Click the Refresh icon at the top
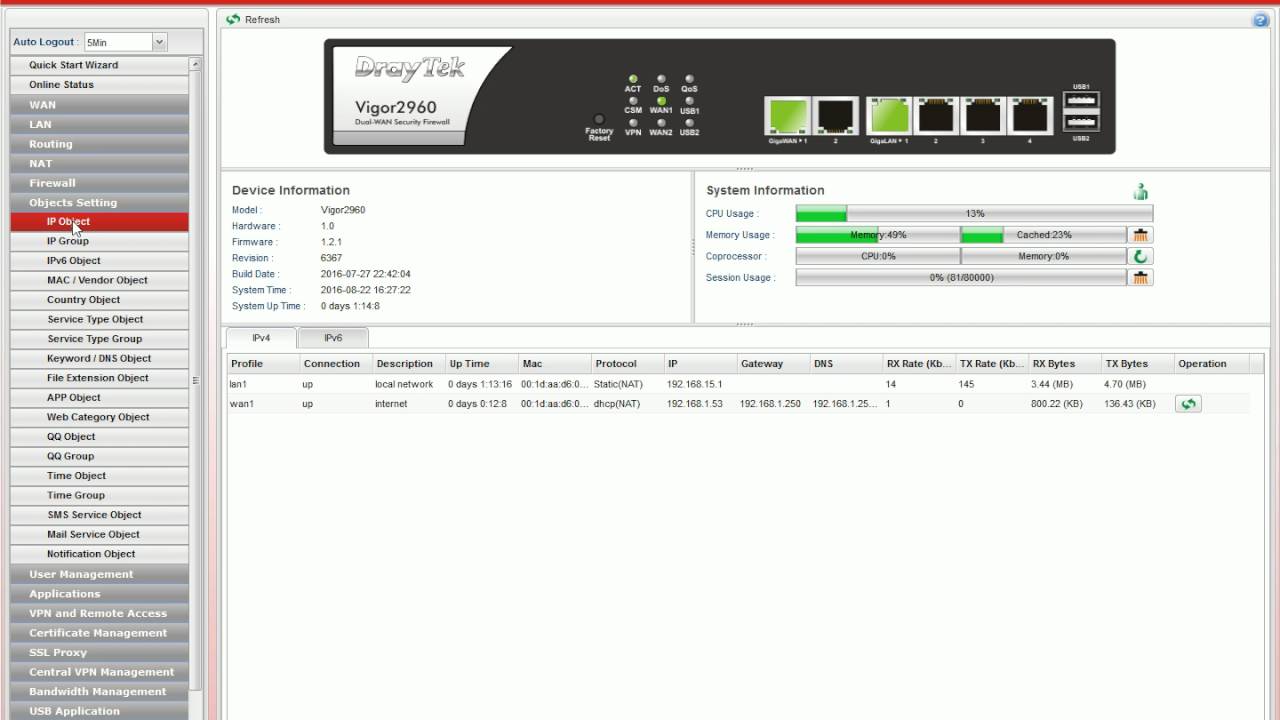1280x720 pixels. click(x=233, y=19)
